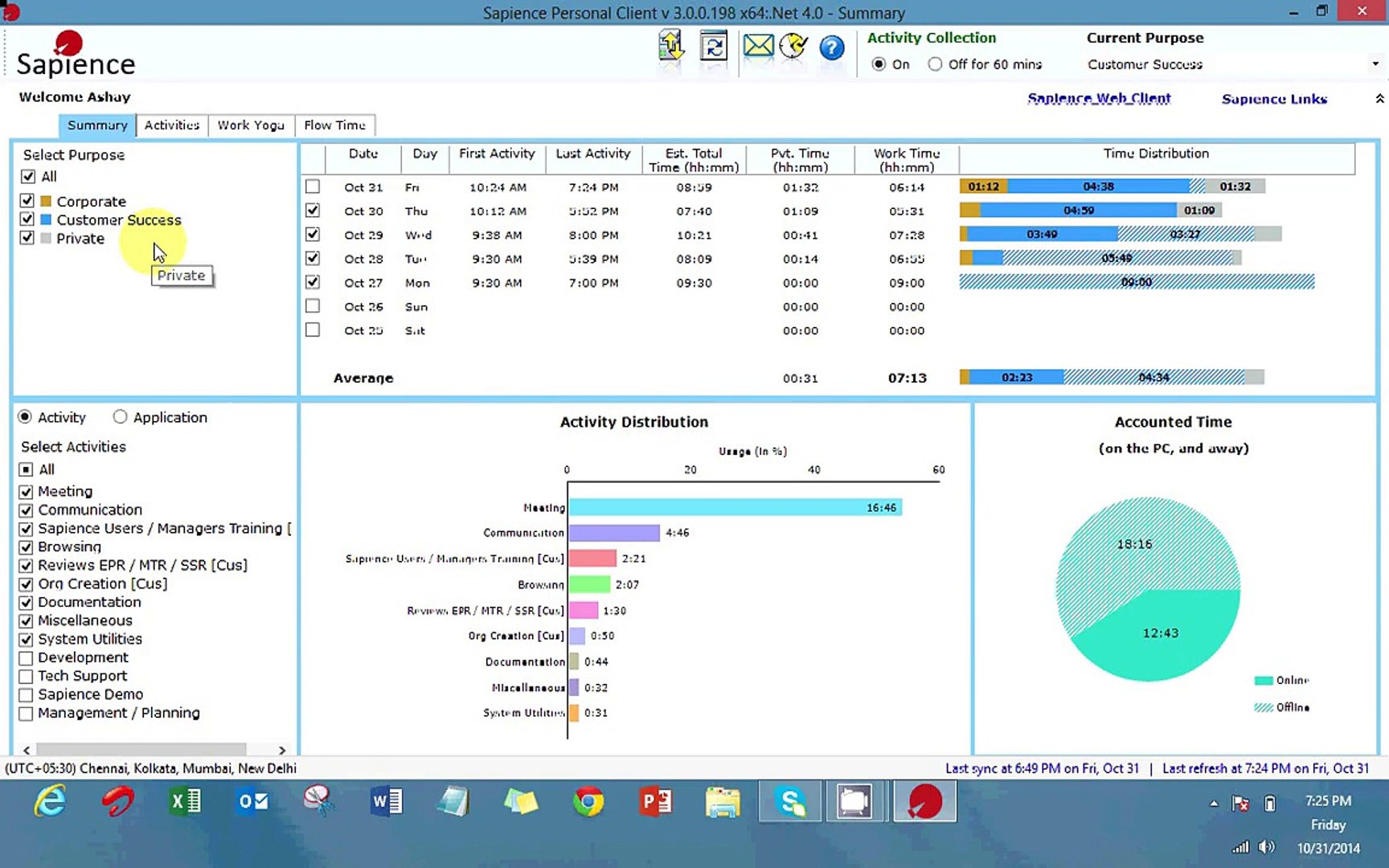Image resolution: width=1389 pixels, height=868 pixels.
Task: Open the Flow Time tab
Action: 334,125
